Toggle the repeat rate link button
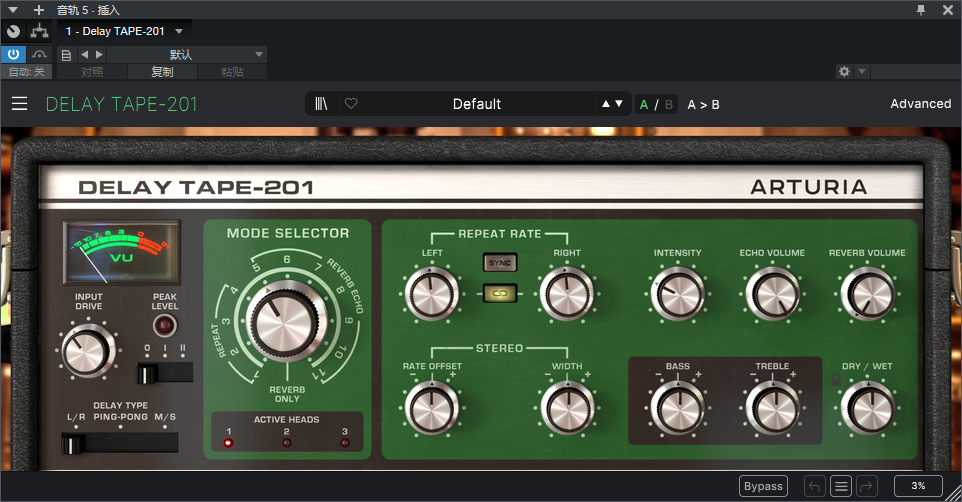Viewport: 962px width, 502px height. point(499,293)
